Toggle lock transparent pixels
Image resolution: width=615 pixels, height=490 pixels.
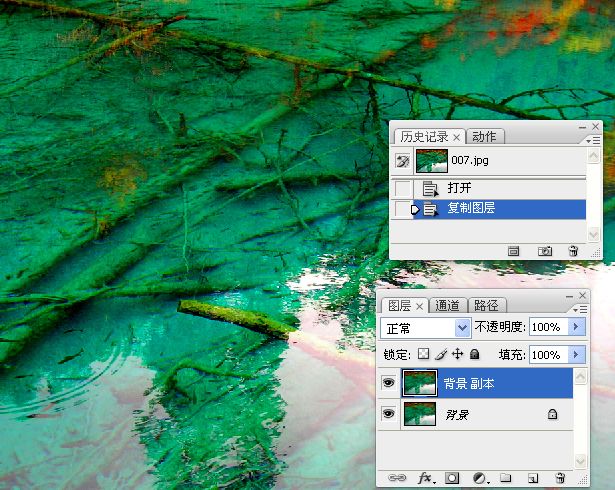(x=423, y=354)
